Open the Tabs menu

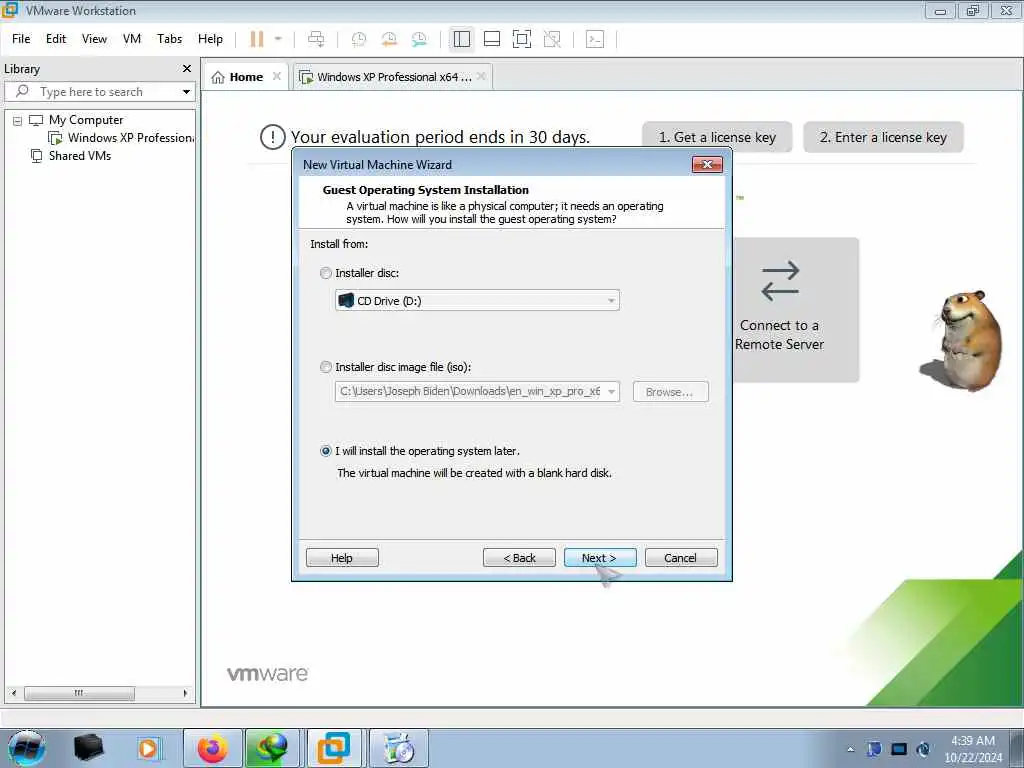169,39
